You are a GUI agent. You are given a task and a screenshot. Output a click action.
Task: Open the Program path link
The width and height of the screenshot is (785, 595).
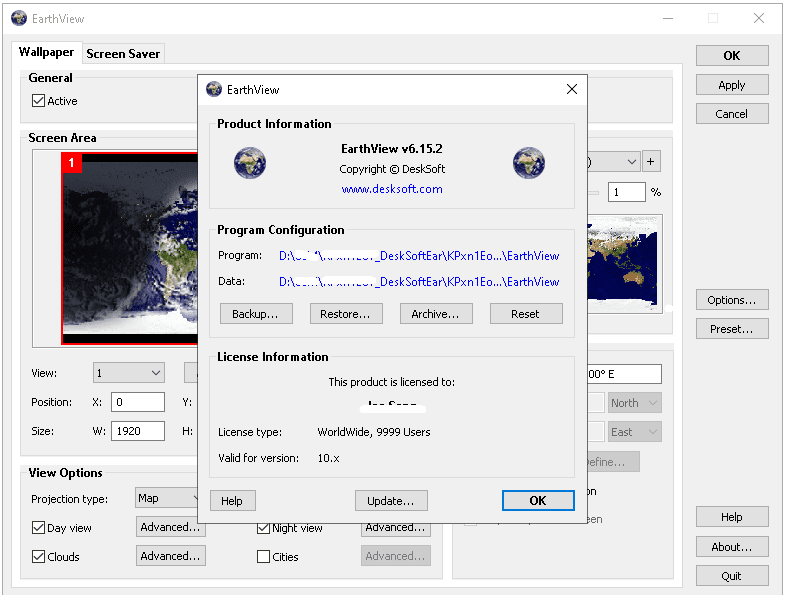point(419,256)
